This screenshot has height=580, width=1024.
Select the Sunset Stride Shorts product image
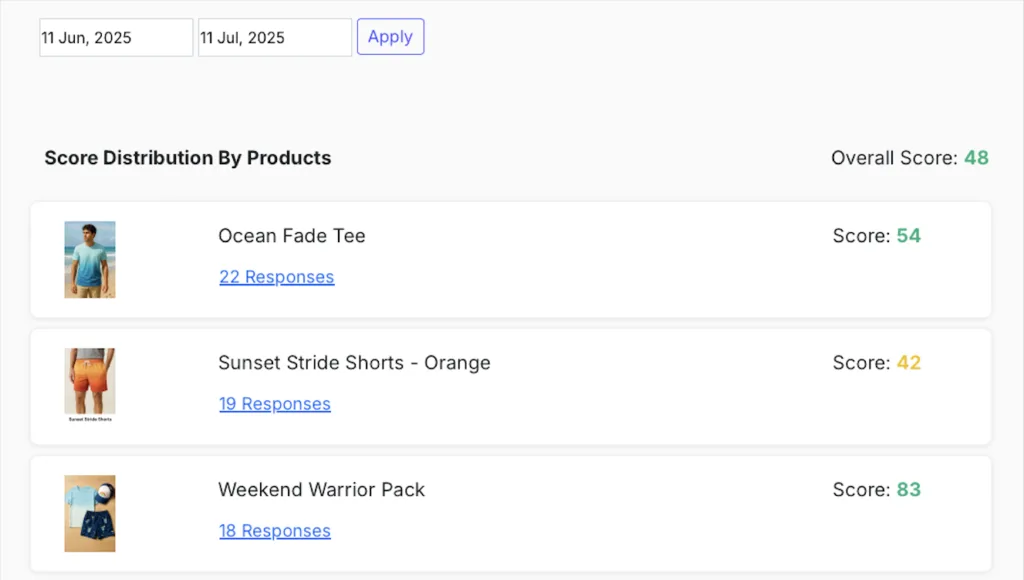point(90,384)
